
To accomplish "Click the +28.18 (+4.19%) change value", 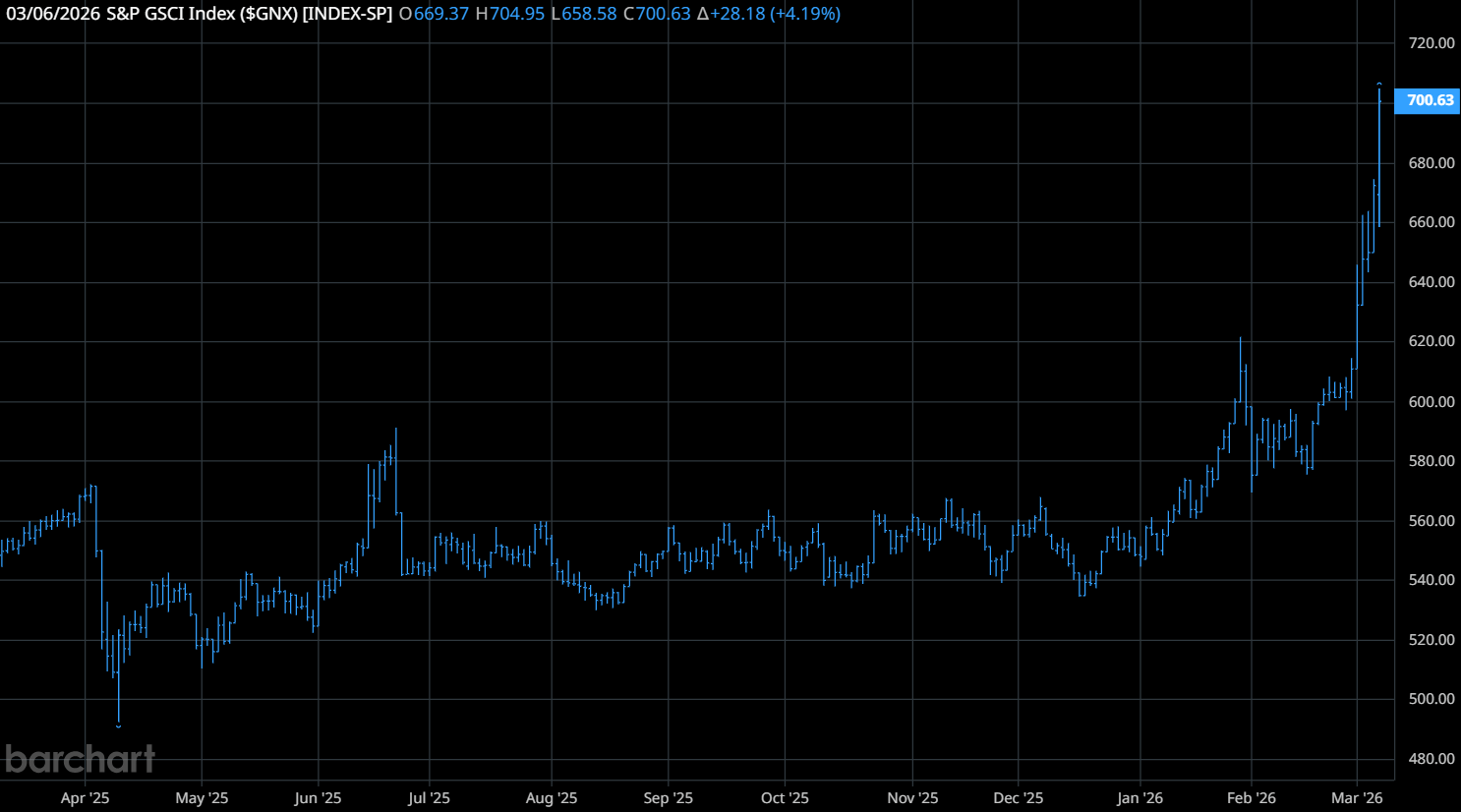I will pyautogui.click(x=776, y=14).
